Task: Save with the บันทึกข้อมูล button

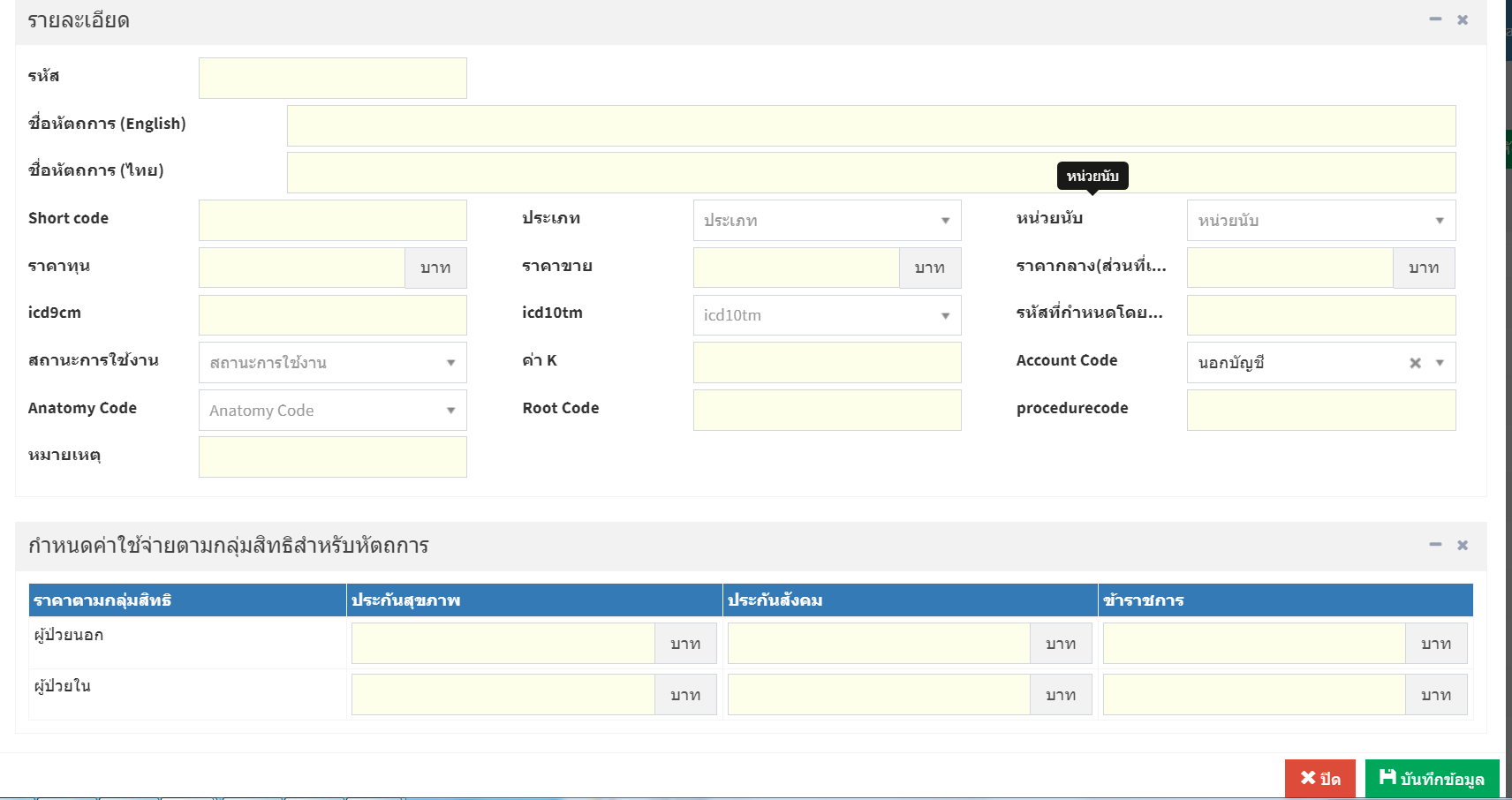Action: pos(1433,779)
